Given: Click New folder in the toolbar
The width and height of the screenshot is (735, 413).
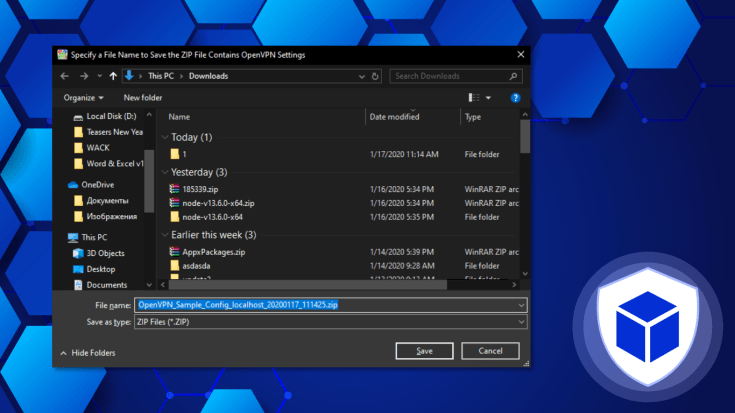Looking at the screenshot, I should tap(143, 98).
